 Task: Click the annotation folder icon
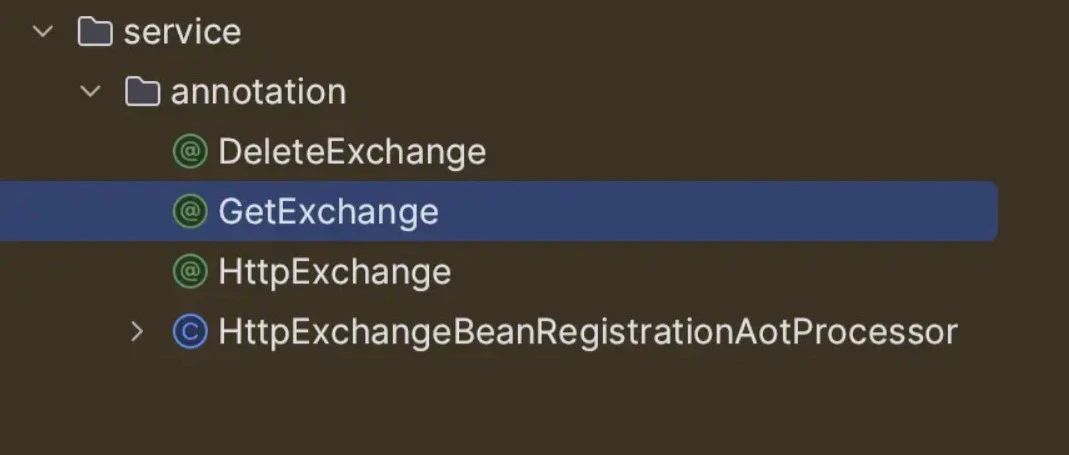coord(142,91)
